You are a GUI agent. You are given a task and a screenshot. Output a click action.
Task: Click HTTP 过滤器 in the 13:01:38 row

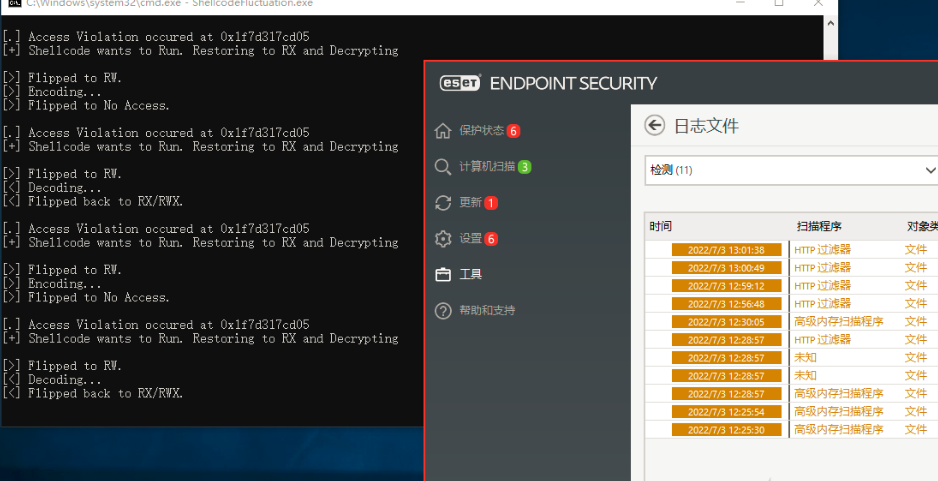(823, 249)
